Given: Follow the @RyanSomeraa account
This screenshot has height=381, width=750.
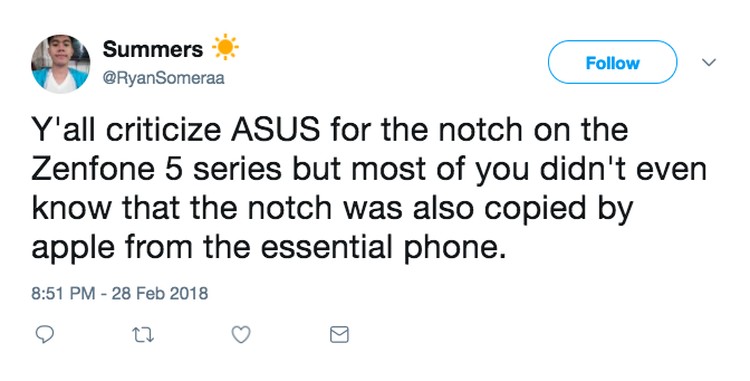Looking at the screenshot, I should point(612,63).
